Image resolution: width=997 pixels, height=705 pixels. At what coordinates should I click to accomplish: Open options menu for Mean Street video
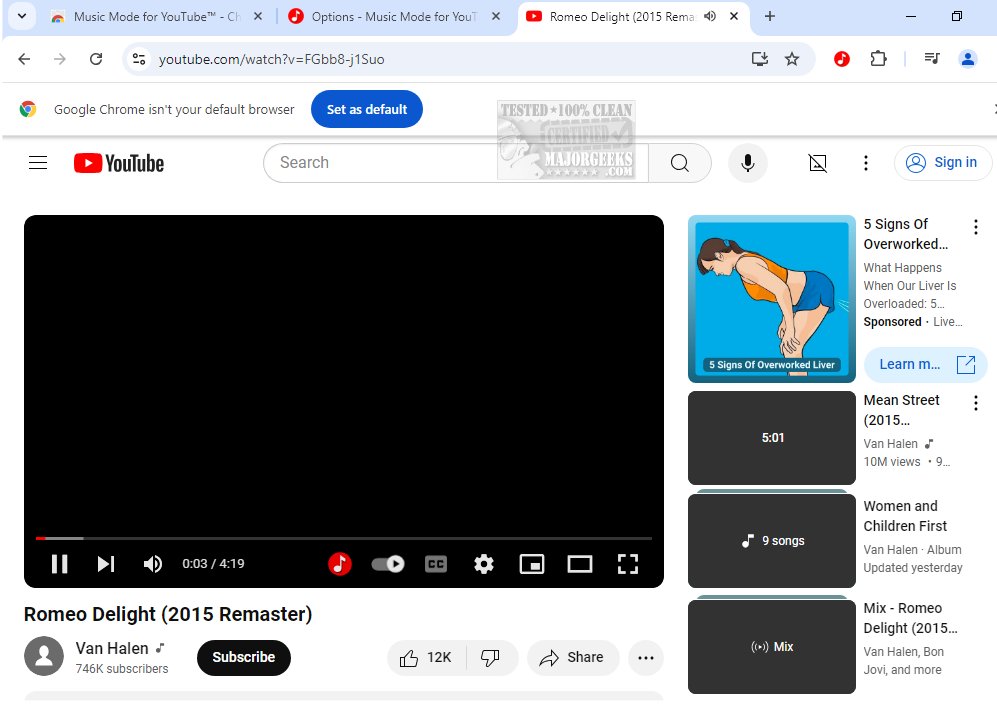click(x=975, y=403)
